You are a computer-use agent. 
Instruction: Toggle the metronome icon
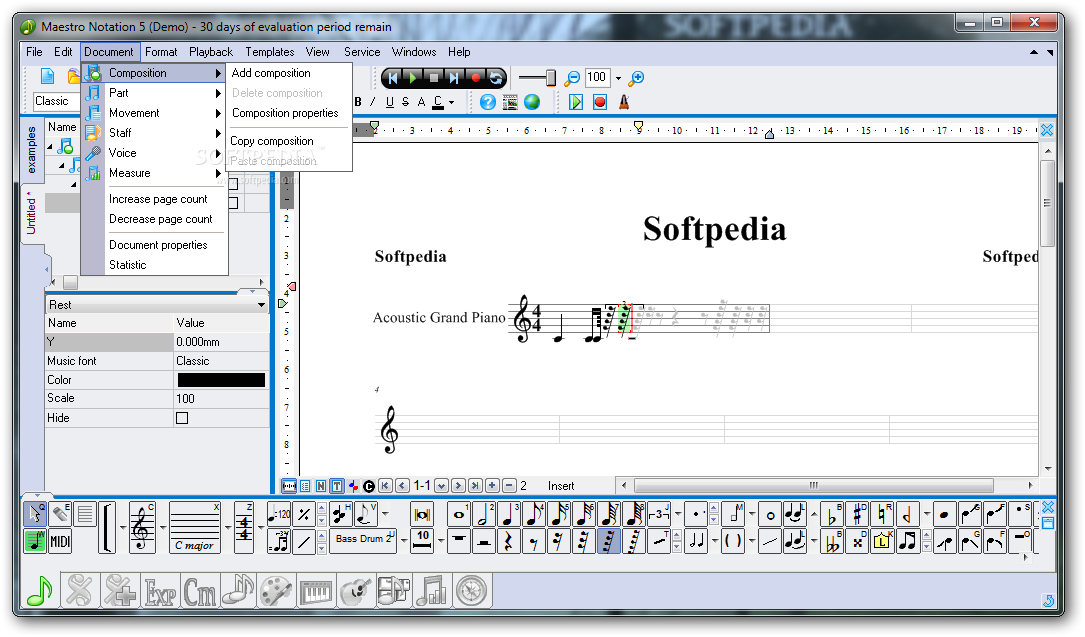click(623, 102)
